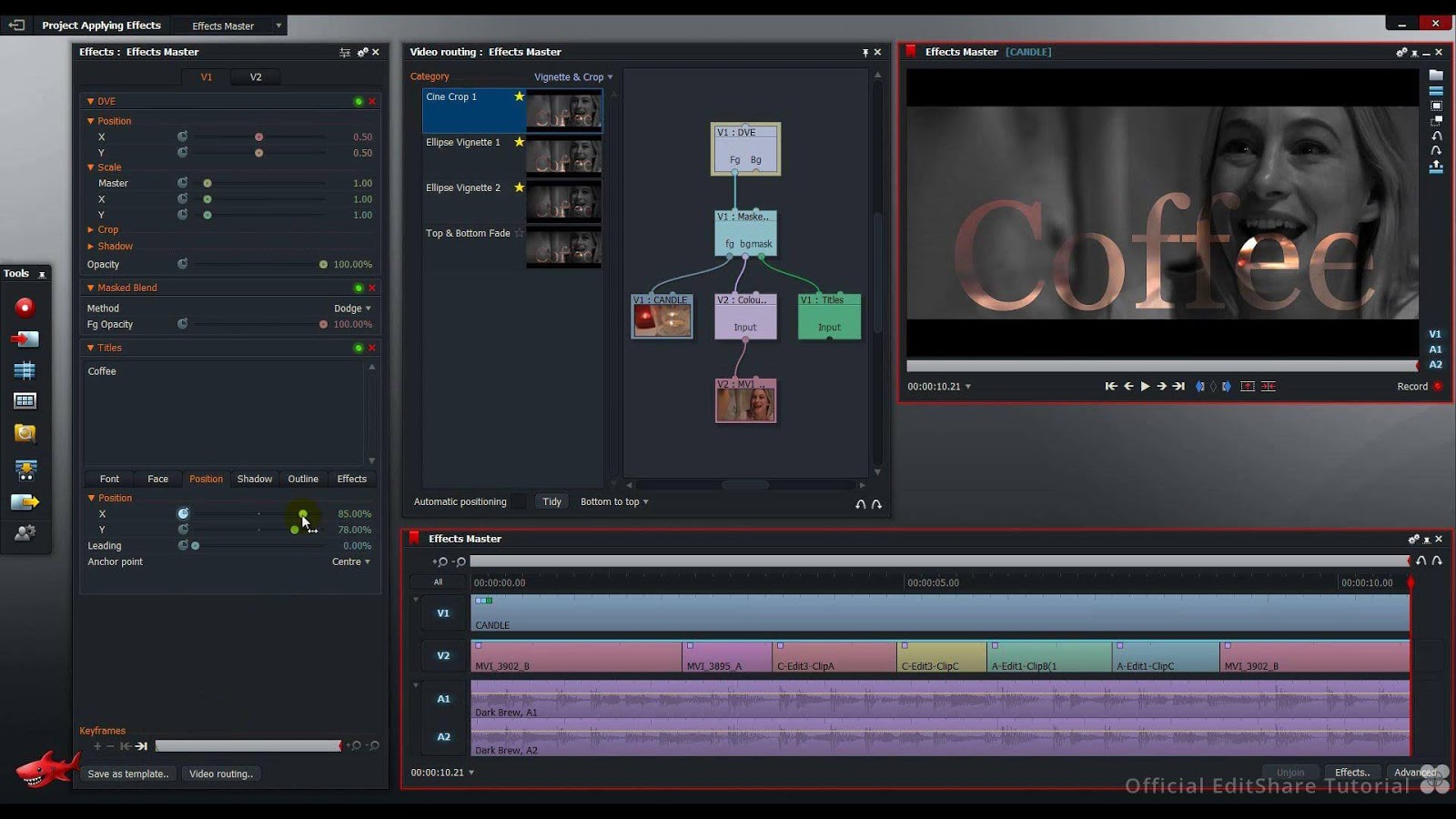Click the DVE Opacity slider handle
Viewport: 1456px width, 819px height.
pos(323,265)
